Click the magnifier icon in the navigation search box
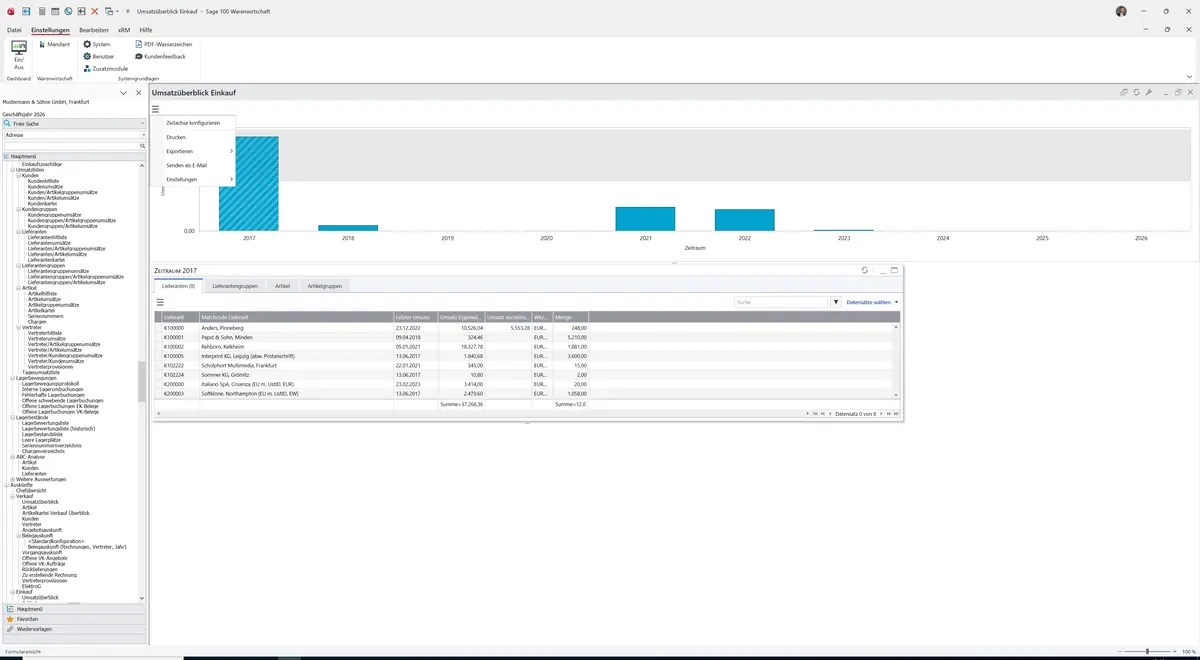The image size is (1200, 660). click(142, 146)
